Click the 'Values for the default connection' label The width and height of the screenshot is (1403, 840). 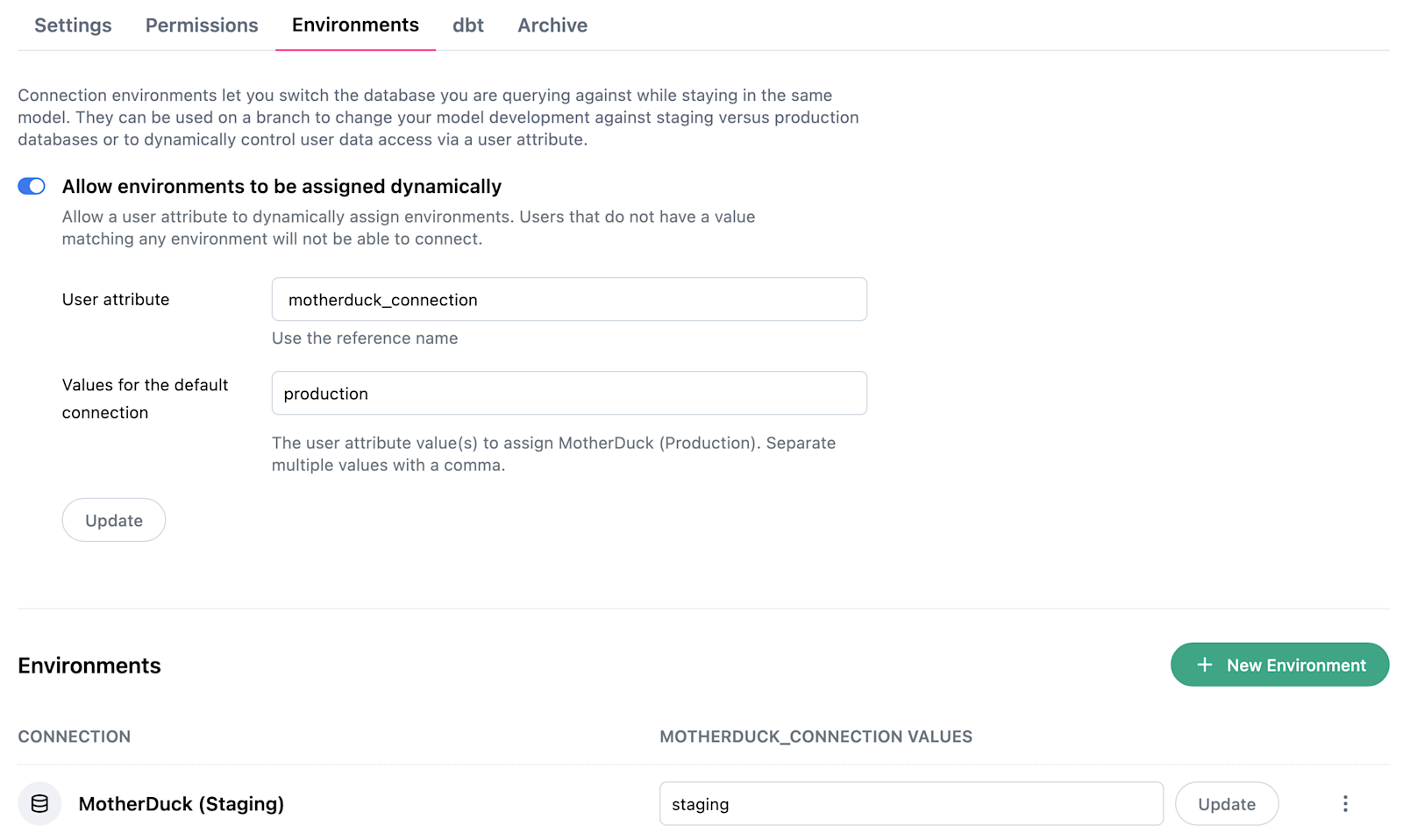click(x=145, y=398)
